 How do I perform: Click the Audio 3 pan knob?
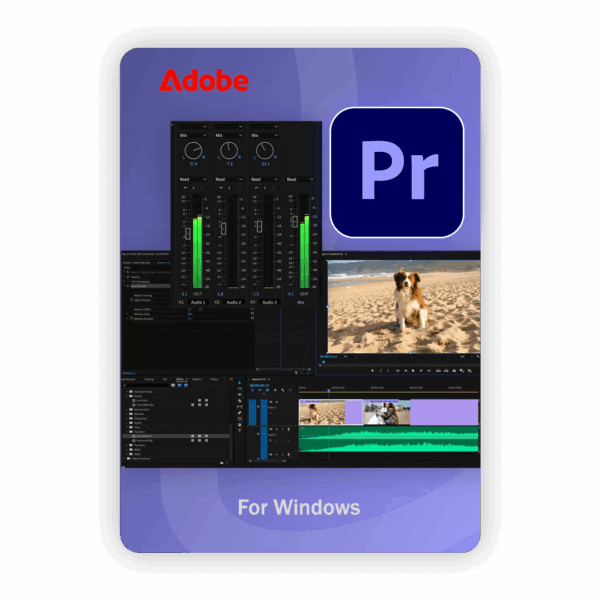tap(264, 150)
